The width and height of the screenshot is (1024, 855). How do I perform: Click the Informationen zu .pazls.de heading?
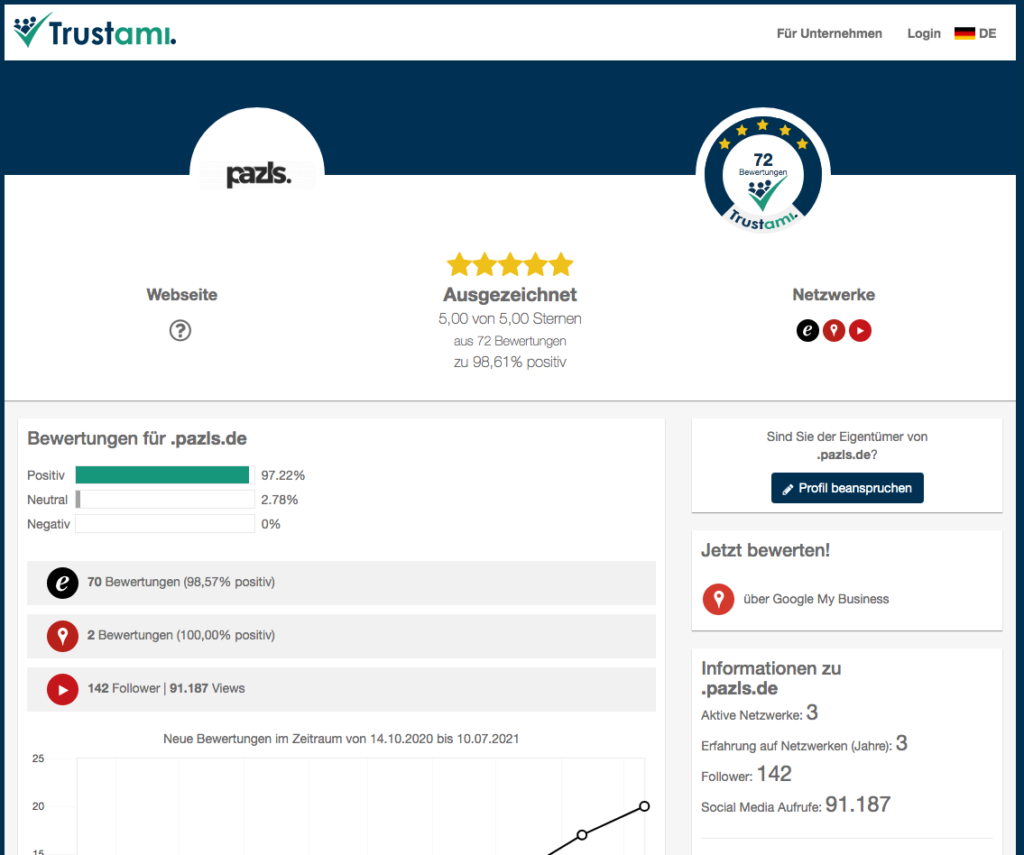coord(771,678)
